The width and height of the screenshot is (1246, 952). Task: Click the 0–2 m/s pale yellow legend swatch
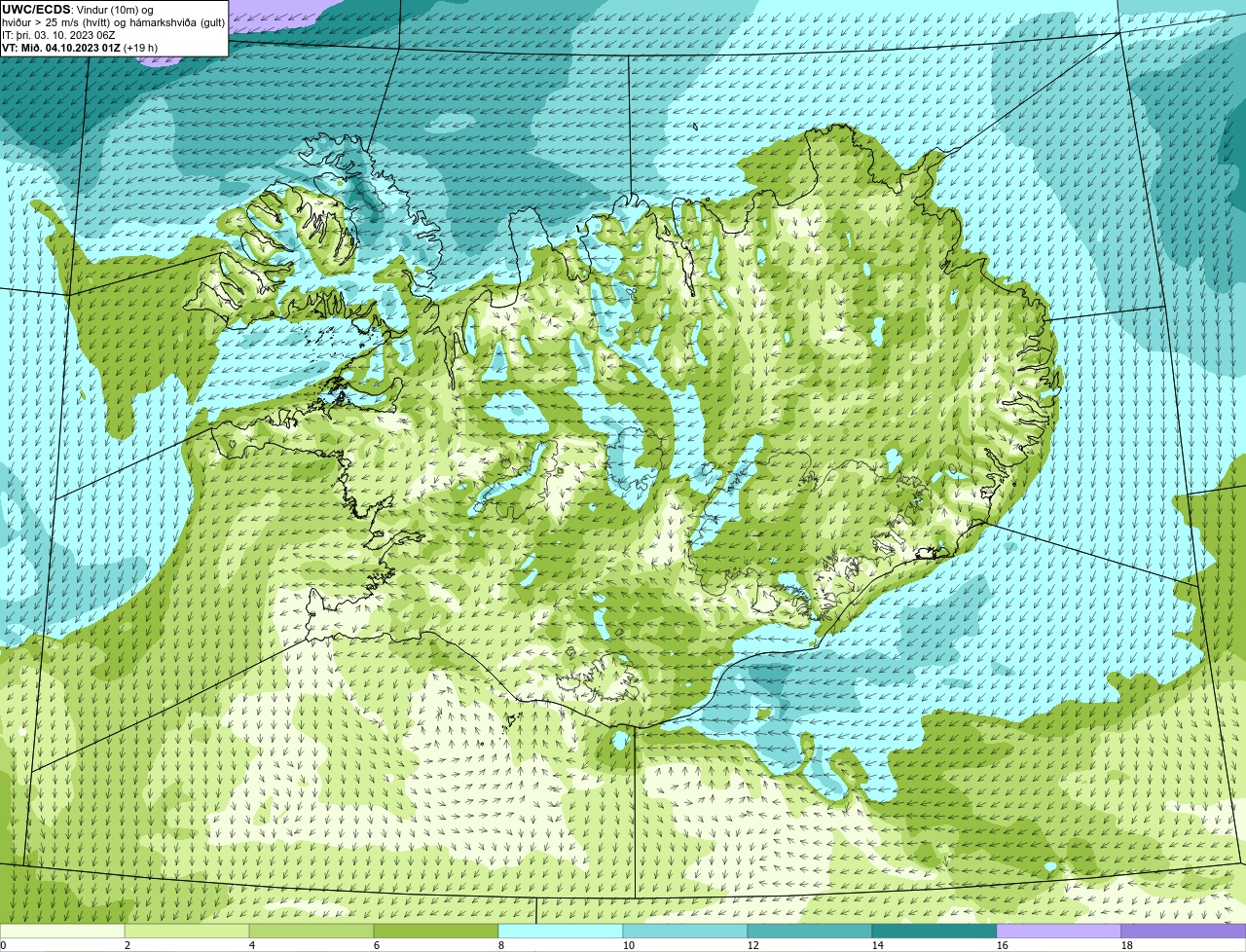pyautogui.click(x=62, y=932)
